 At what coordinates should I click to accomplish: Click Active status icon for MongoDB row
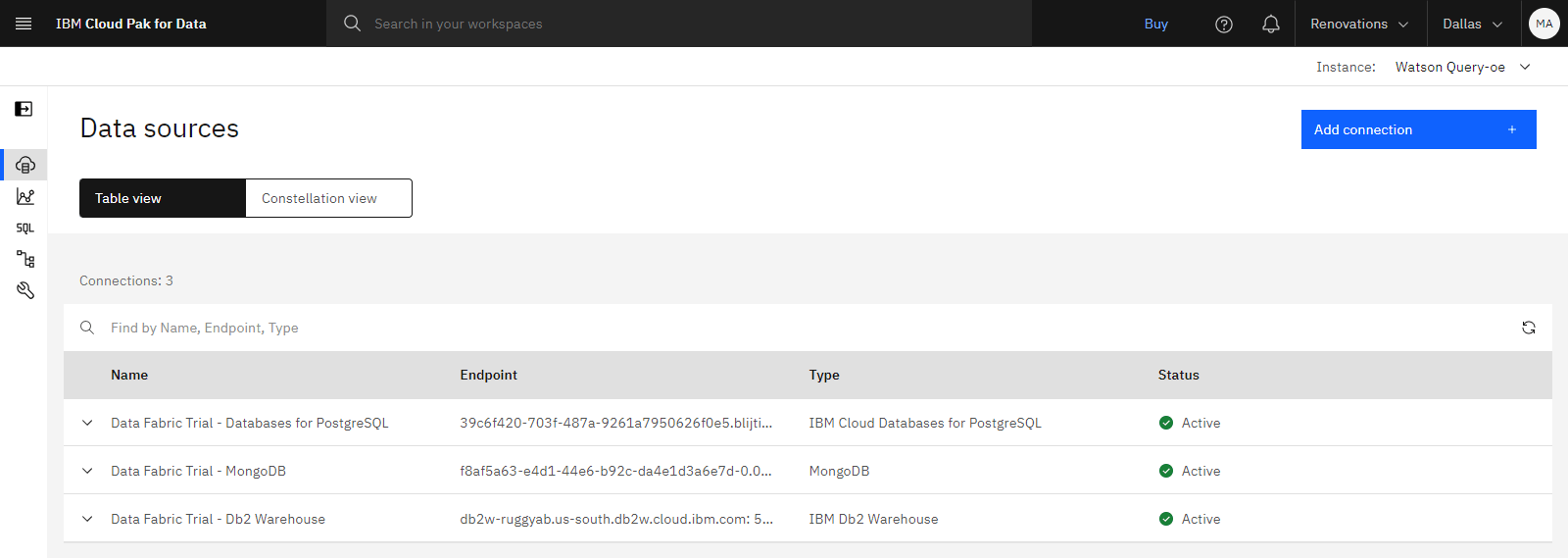coord(1166,471)
